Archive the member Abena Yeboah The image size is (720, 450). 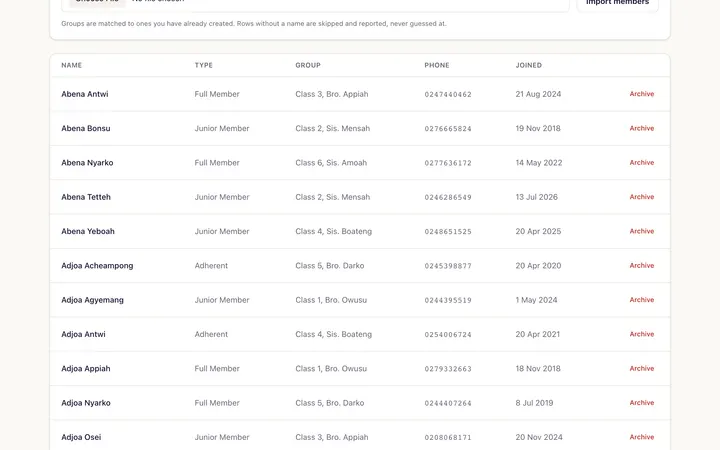click(641, 231)
